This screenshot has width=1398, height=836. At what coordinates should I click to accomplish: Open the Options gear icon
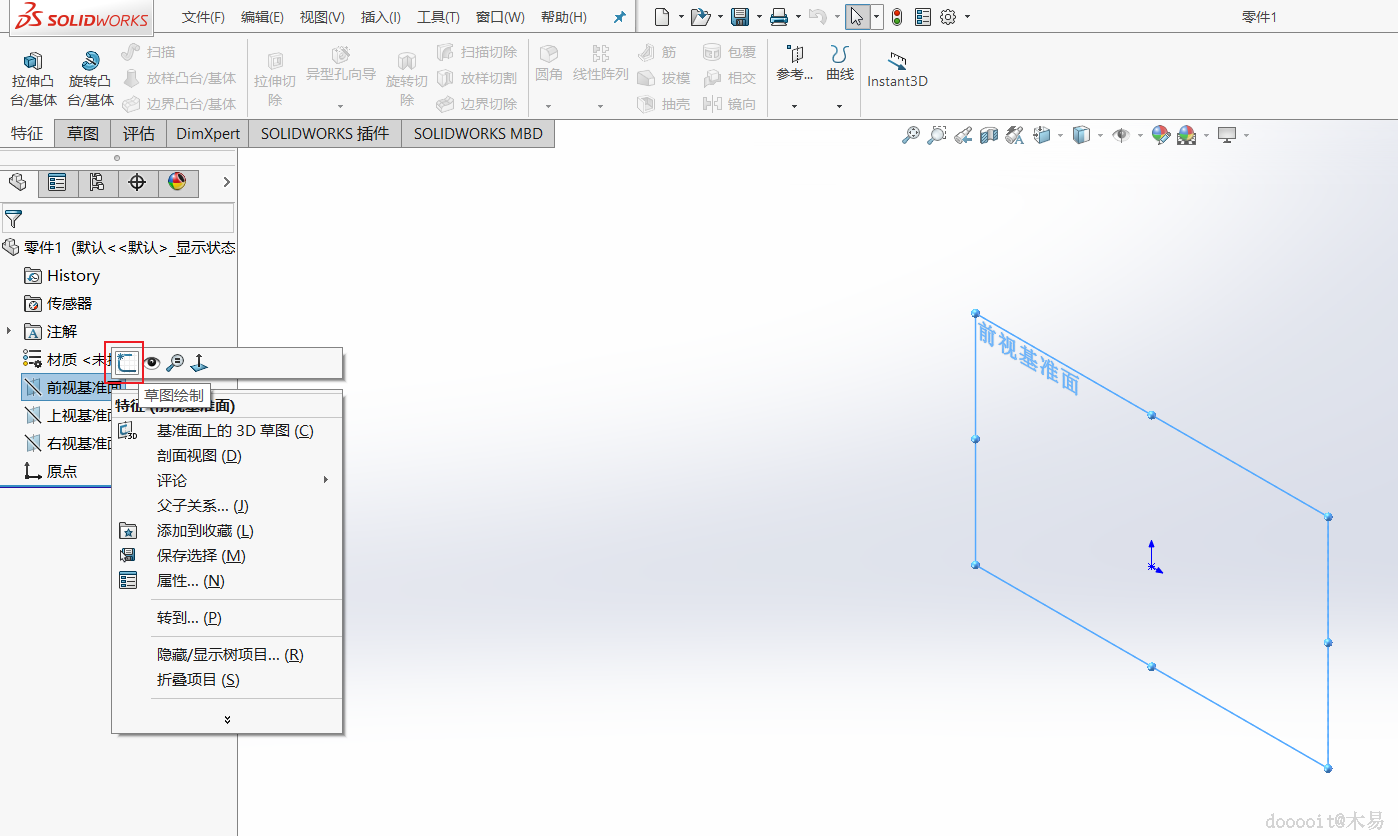point(948,17)
